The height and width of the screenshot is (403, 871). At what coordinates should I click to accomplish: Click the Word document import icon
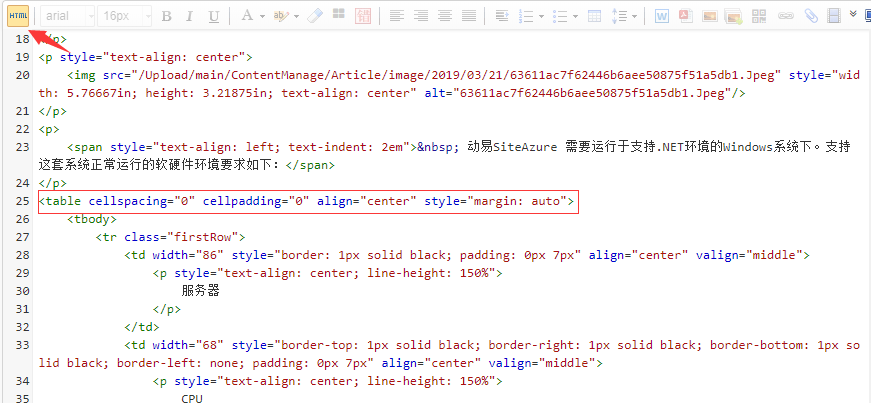click(x=662, y=16)
